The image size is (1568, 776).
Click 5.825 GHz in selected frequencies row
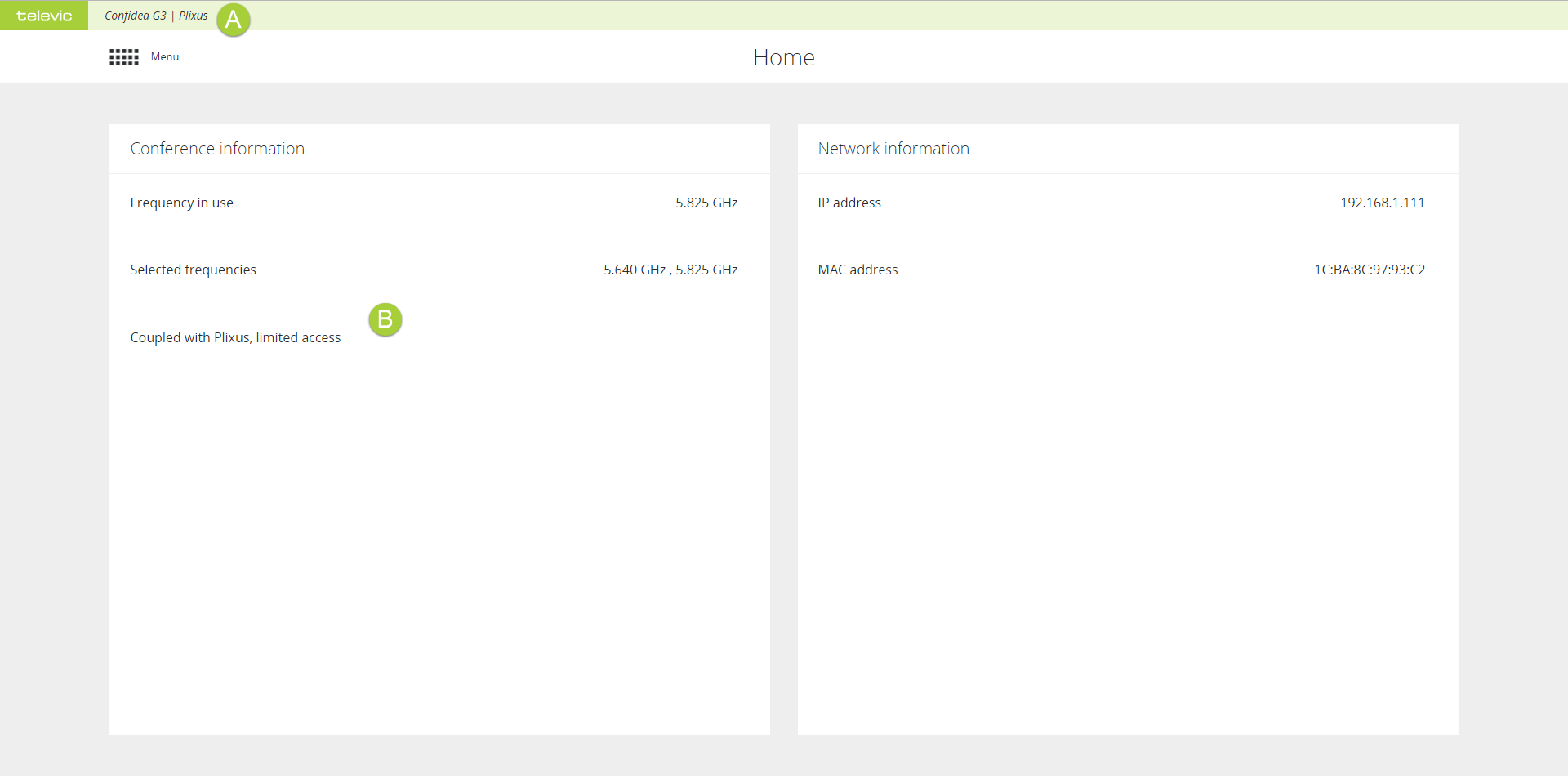pos(706,270)
